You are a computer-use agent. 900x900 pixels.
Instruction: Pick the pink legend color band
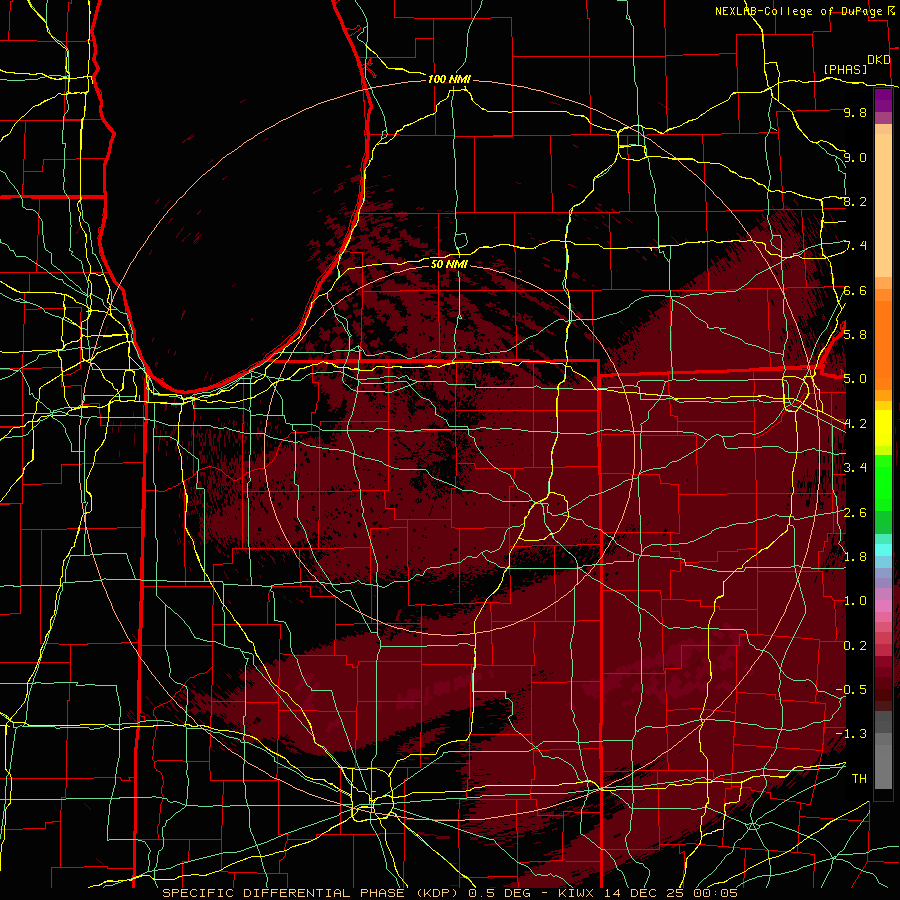click(x=883, y=606)
